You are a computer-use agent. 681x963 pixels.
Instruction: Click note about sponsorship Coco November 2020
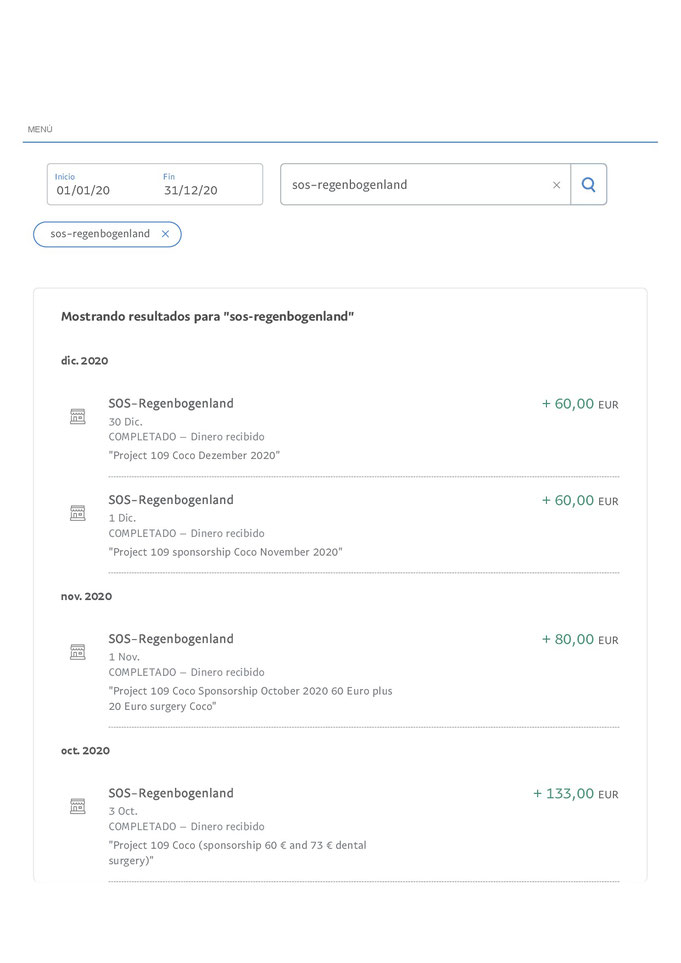tap(225, 552)
